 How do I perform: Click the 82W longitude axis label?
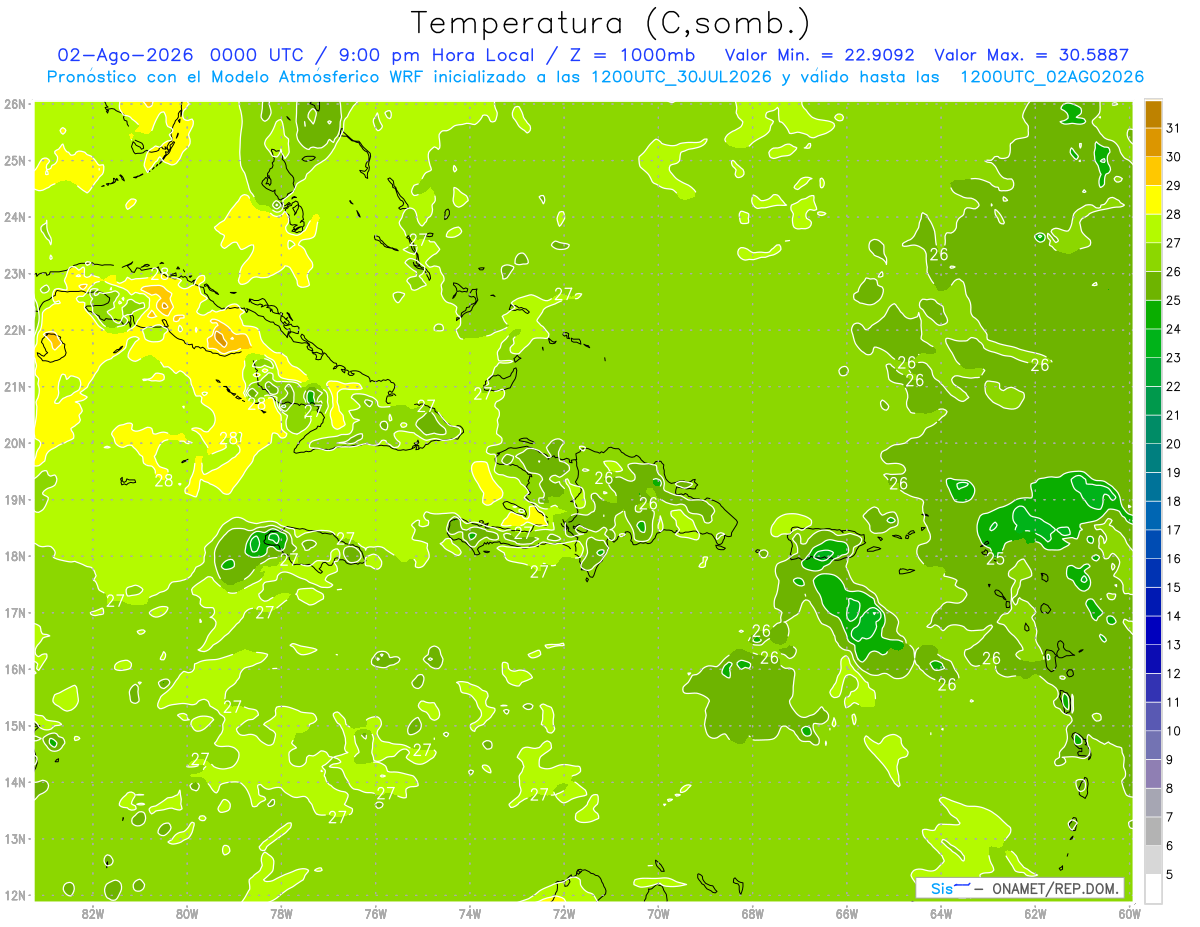(x=93, y=913)
